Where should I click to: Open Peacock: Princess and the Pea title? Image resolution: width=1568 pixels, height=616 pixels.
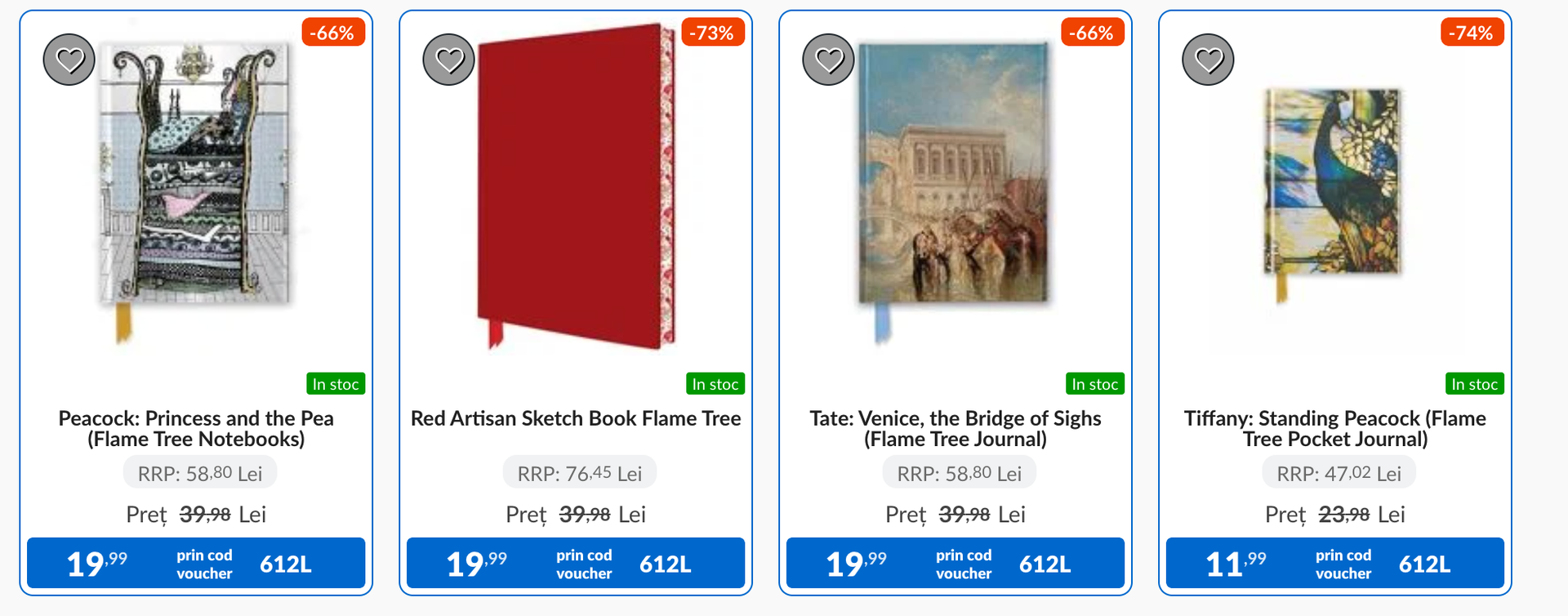tap(196, 429)
